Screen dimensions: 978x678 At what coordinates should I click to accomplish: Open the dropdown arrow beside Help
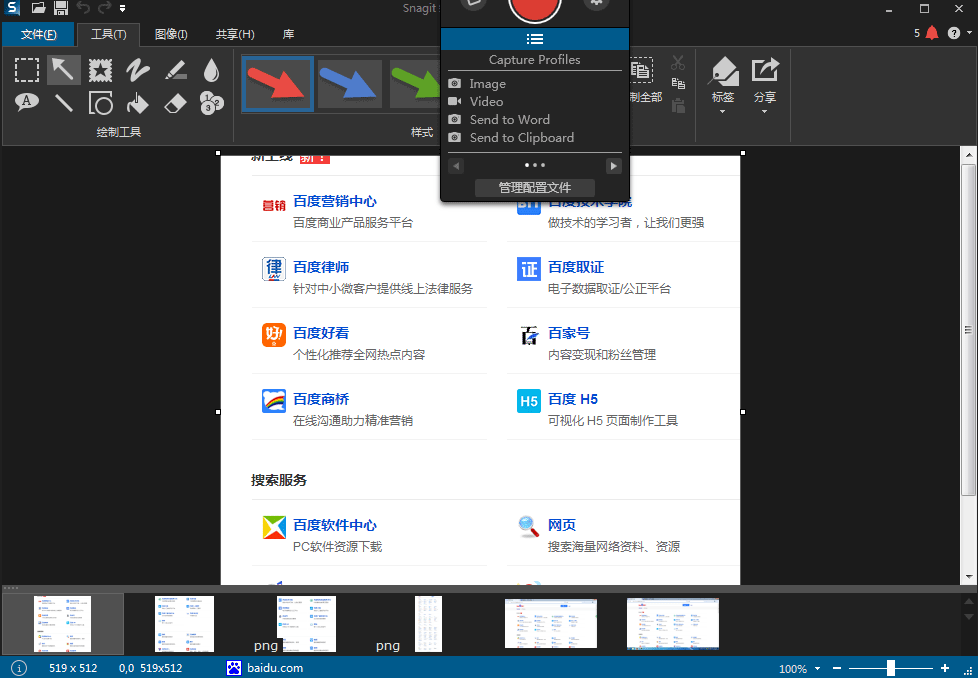(x=969, y=32)
